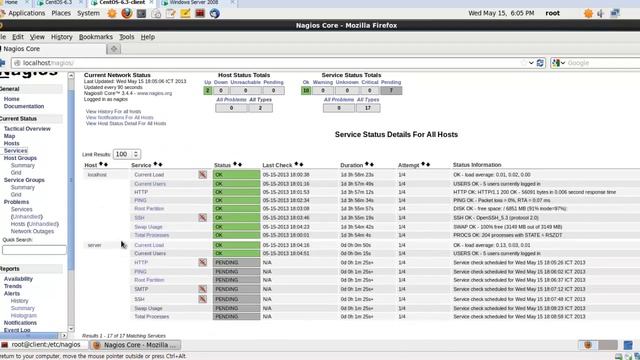Adjust the Limit Results stepper
Image resolution: width=640 pixels, height=360 pixels.
[136, 154]
